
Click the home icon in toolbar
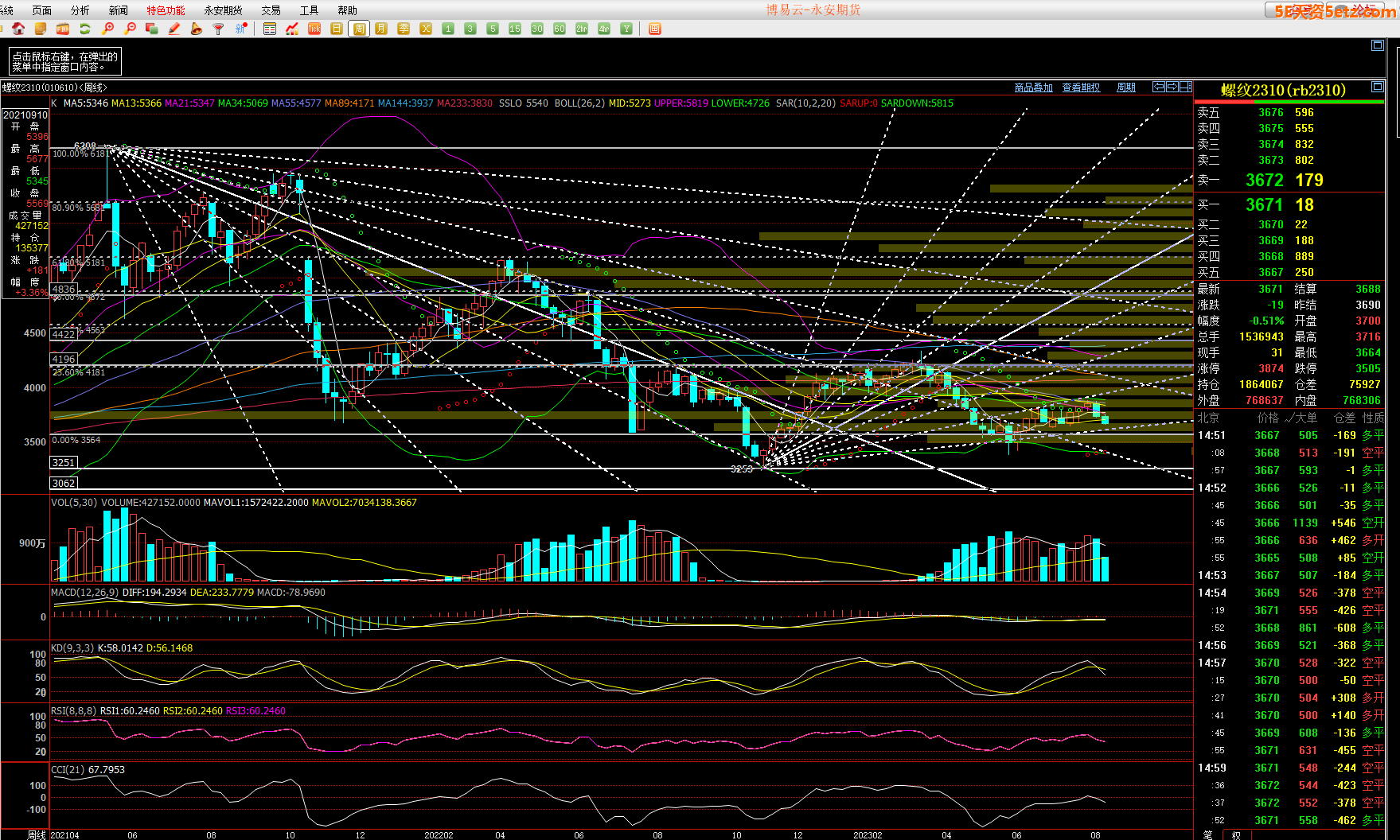pyautogui.click(x=18, y=29)
